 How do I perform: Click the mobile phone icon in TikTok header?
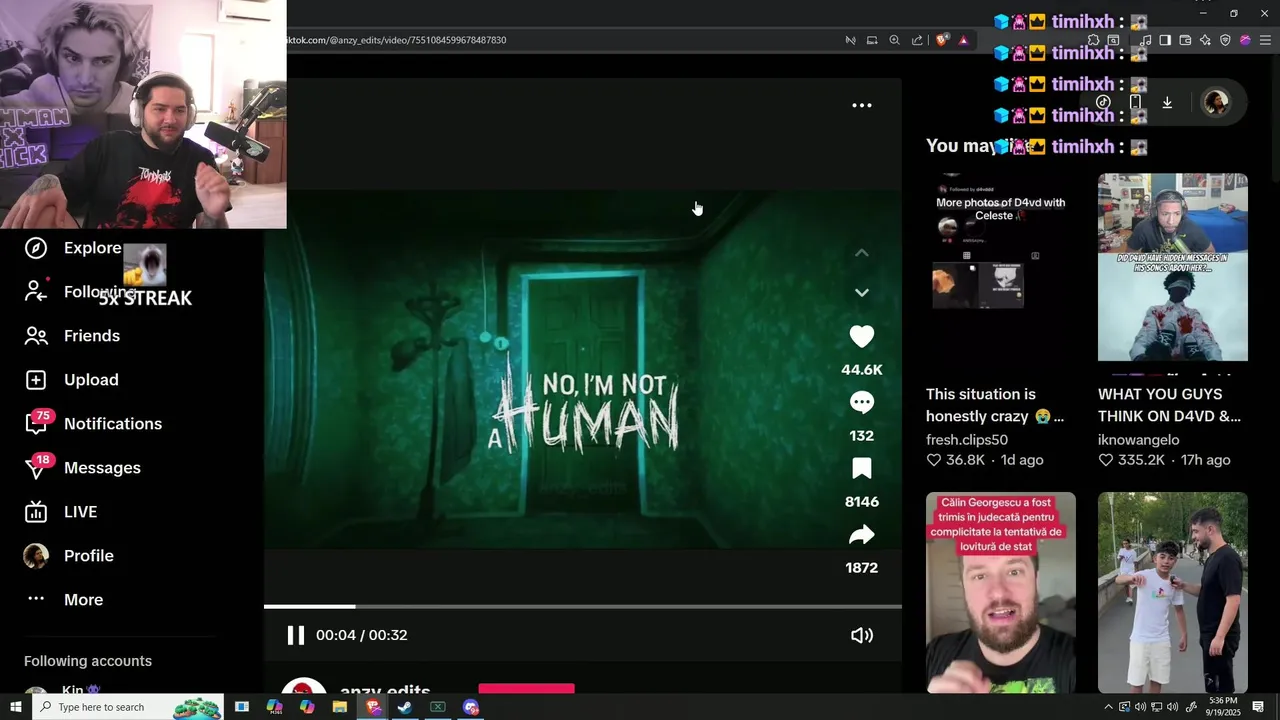(1135, 102)
